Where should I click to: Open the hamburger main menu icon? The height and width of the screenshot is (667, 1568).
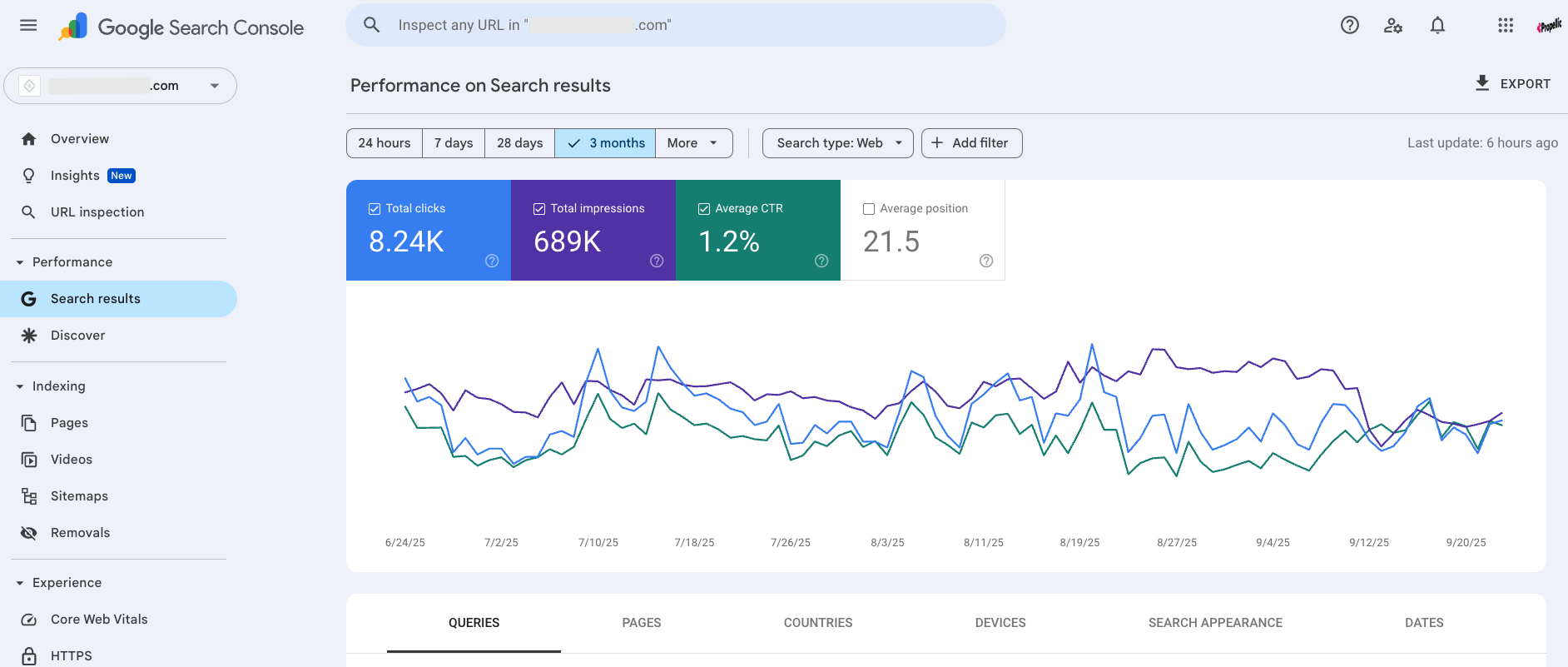(x=28, y=26)
